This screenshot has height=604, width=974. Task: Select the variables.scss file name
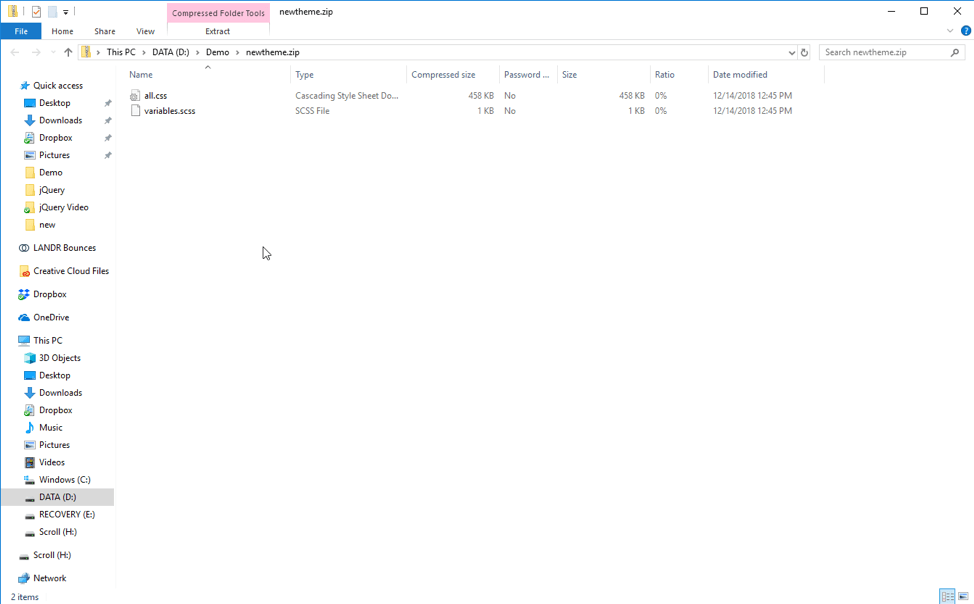coord(170,111)
